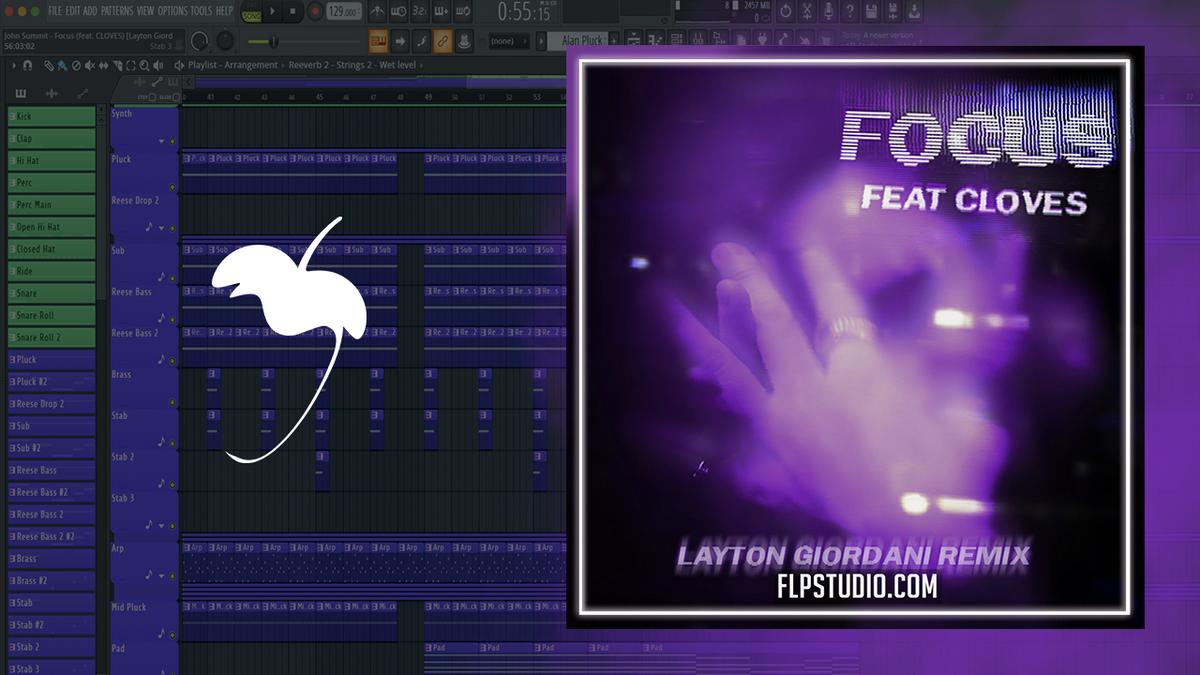
Task: Click the microphone recording icon in the top toolbar
Action: coord(829,12)
